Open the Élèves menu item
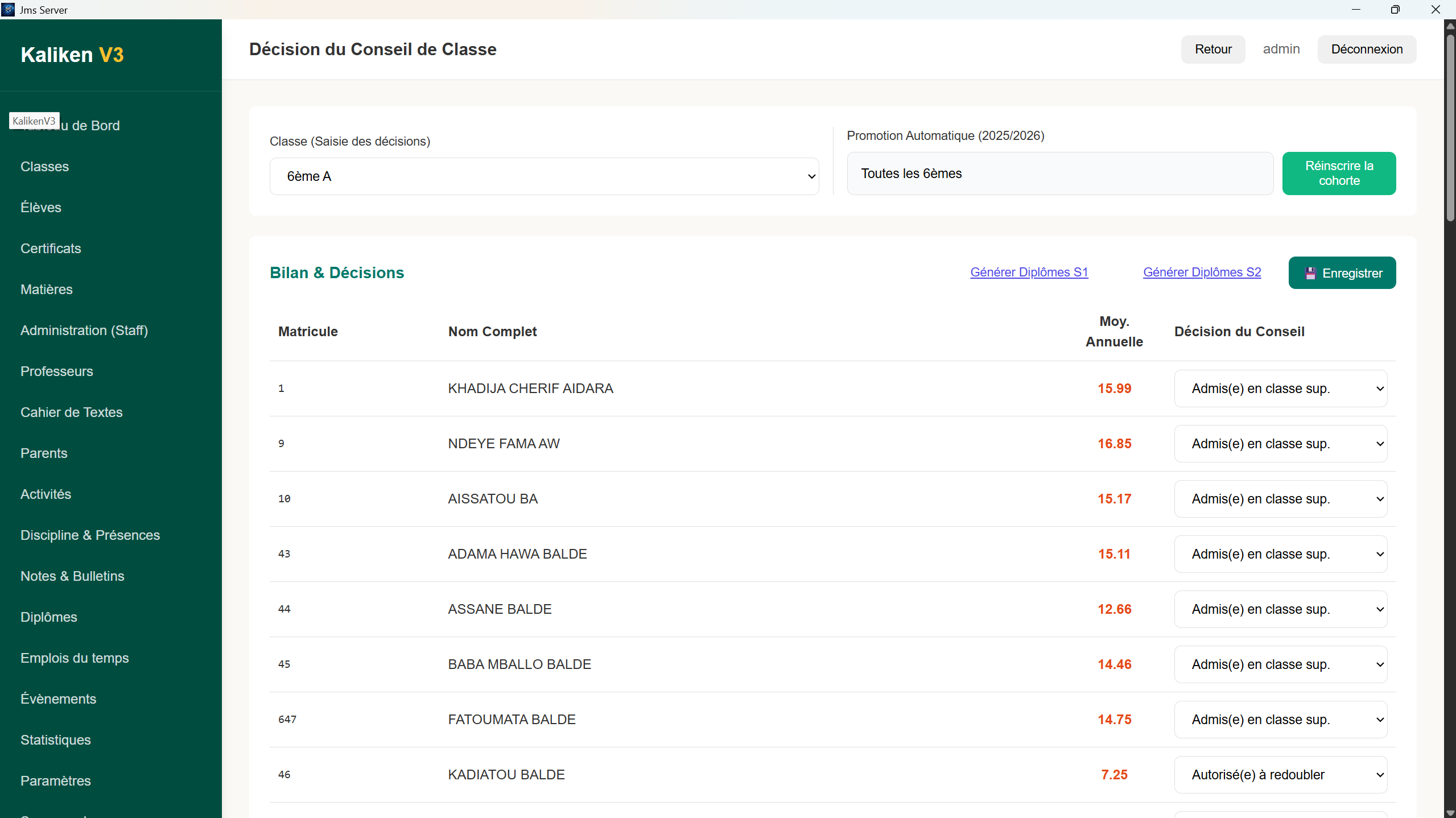This screenshot has height=818, width=1456. tap(41, 208)
